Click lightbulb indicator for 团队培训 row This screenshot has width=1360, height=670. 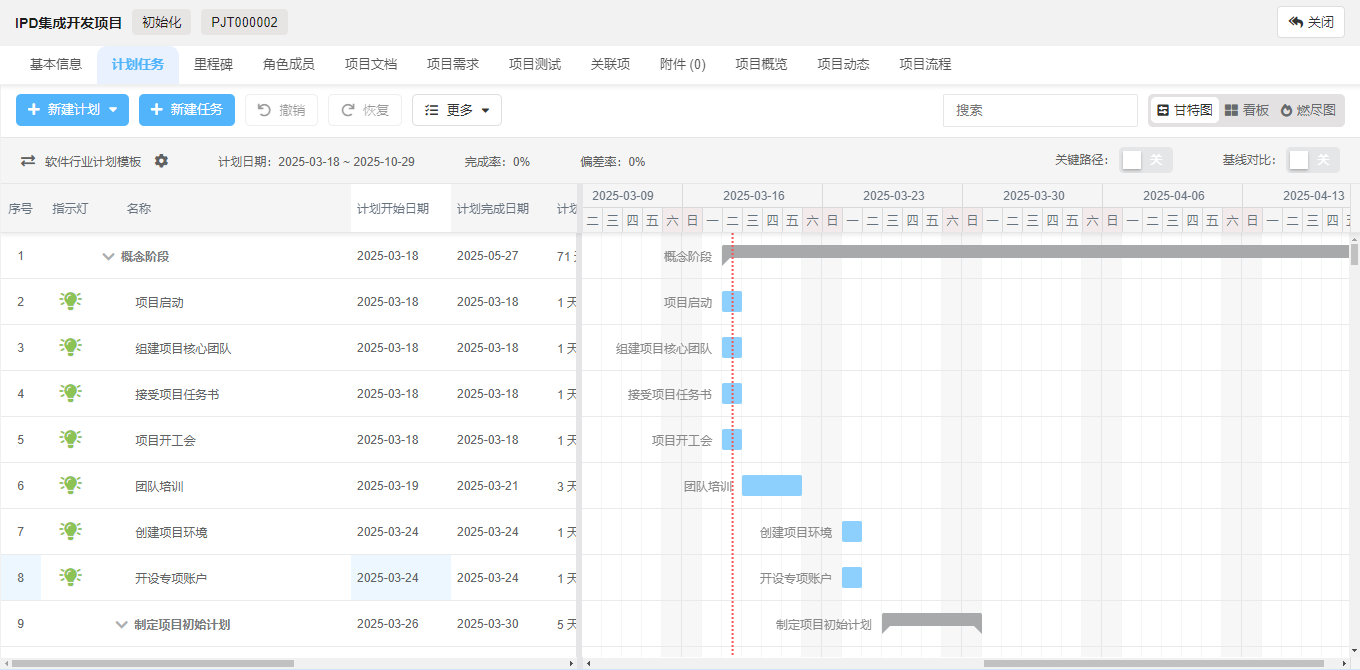coord(70,485)
